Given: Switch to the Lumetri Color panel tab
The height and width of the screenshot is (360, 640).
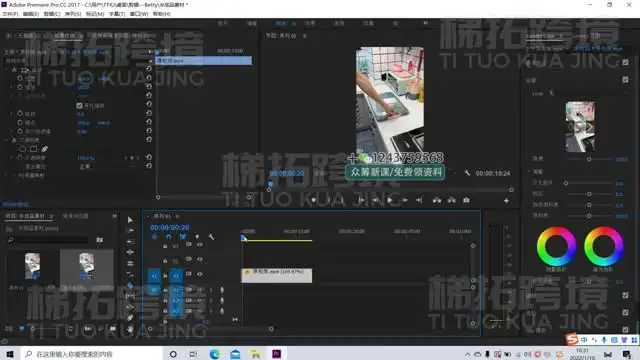Looking at the screenshot, I should coord(540,36).
